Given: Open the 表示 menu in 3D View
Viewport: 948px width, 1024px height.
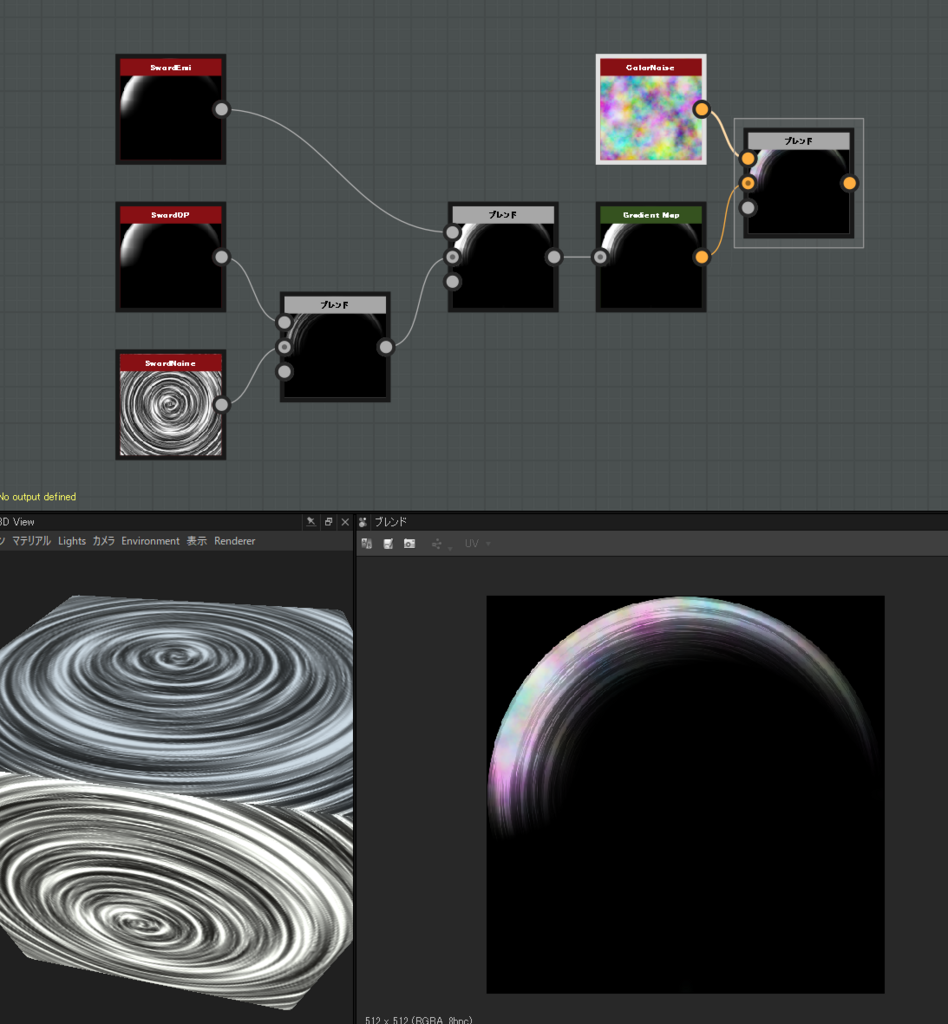Looking at the screenshot, I should pyautogui.click(x=197, y=541).
